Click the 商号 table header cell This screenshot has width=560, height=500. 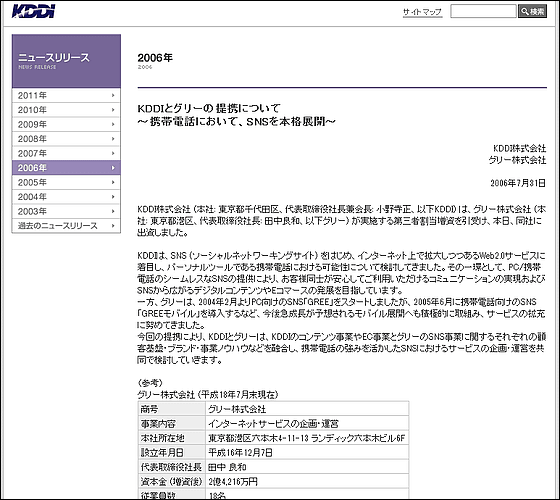172,409
